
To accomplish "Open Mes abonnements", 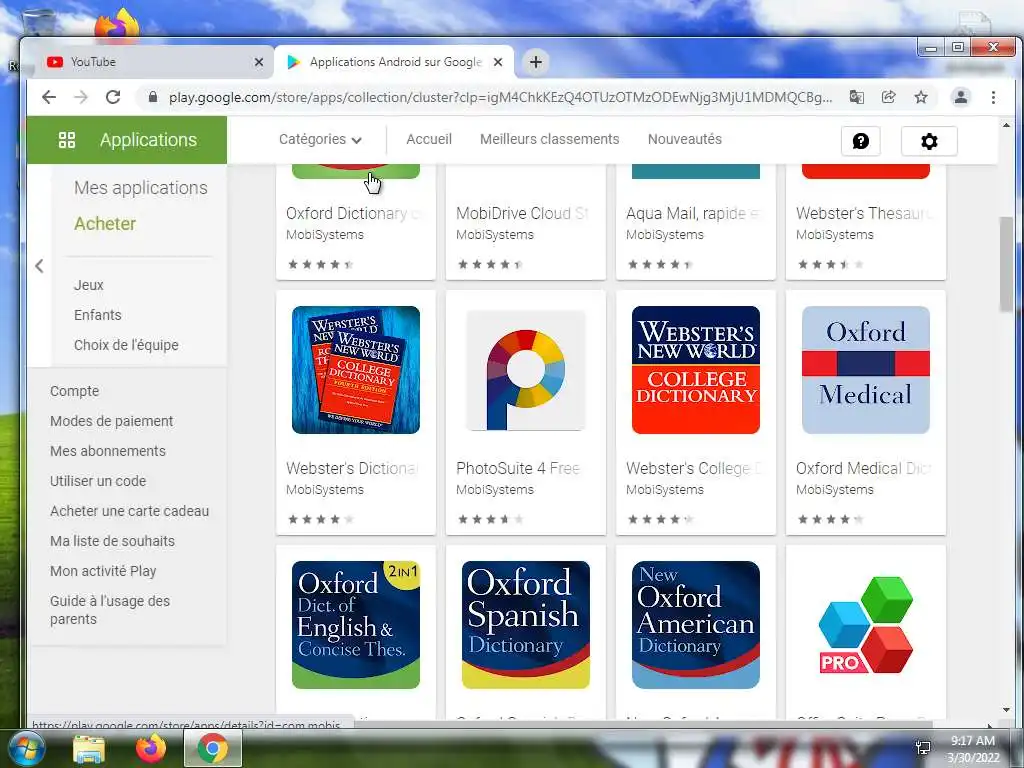I will tap(108, 451).
